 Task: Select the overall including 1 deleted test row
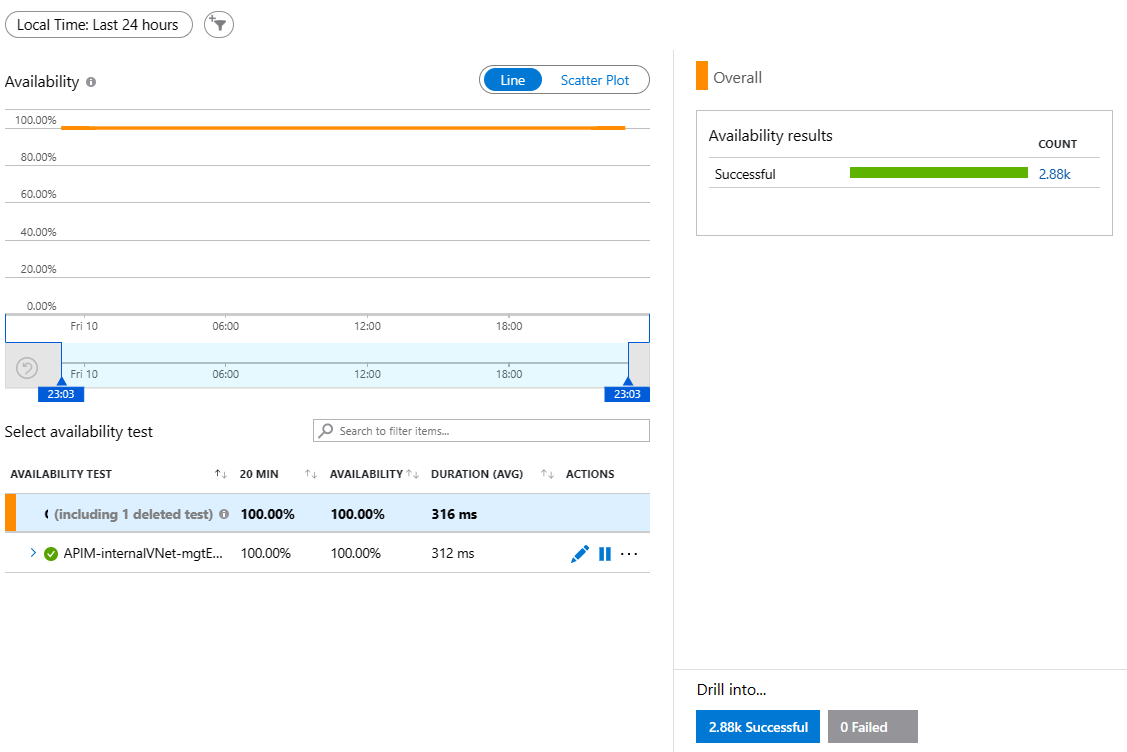click(x=327, y=513)
